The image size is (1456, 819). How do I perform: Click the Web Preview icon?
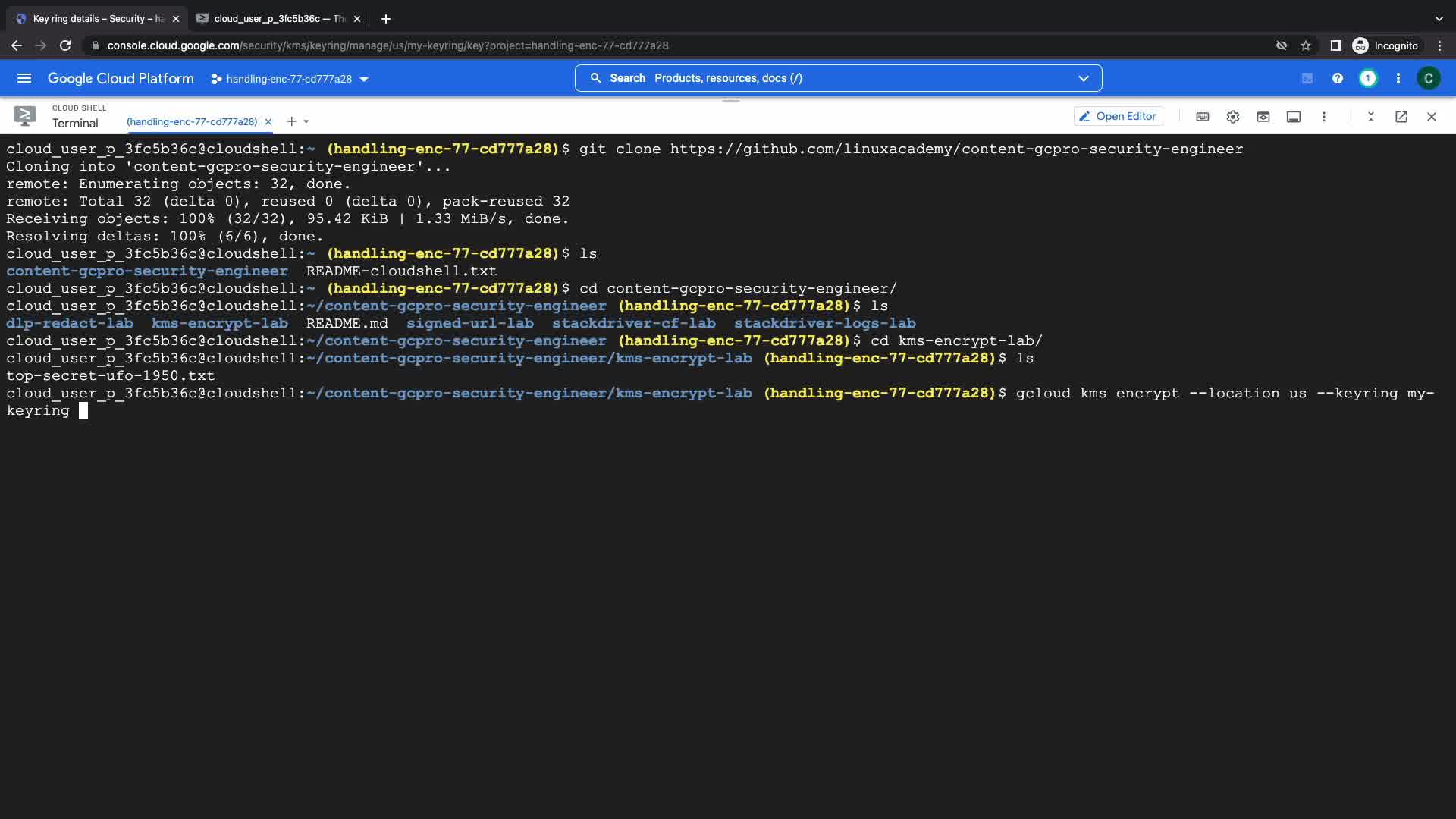pos(1263,117)
